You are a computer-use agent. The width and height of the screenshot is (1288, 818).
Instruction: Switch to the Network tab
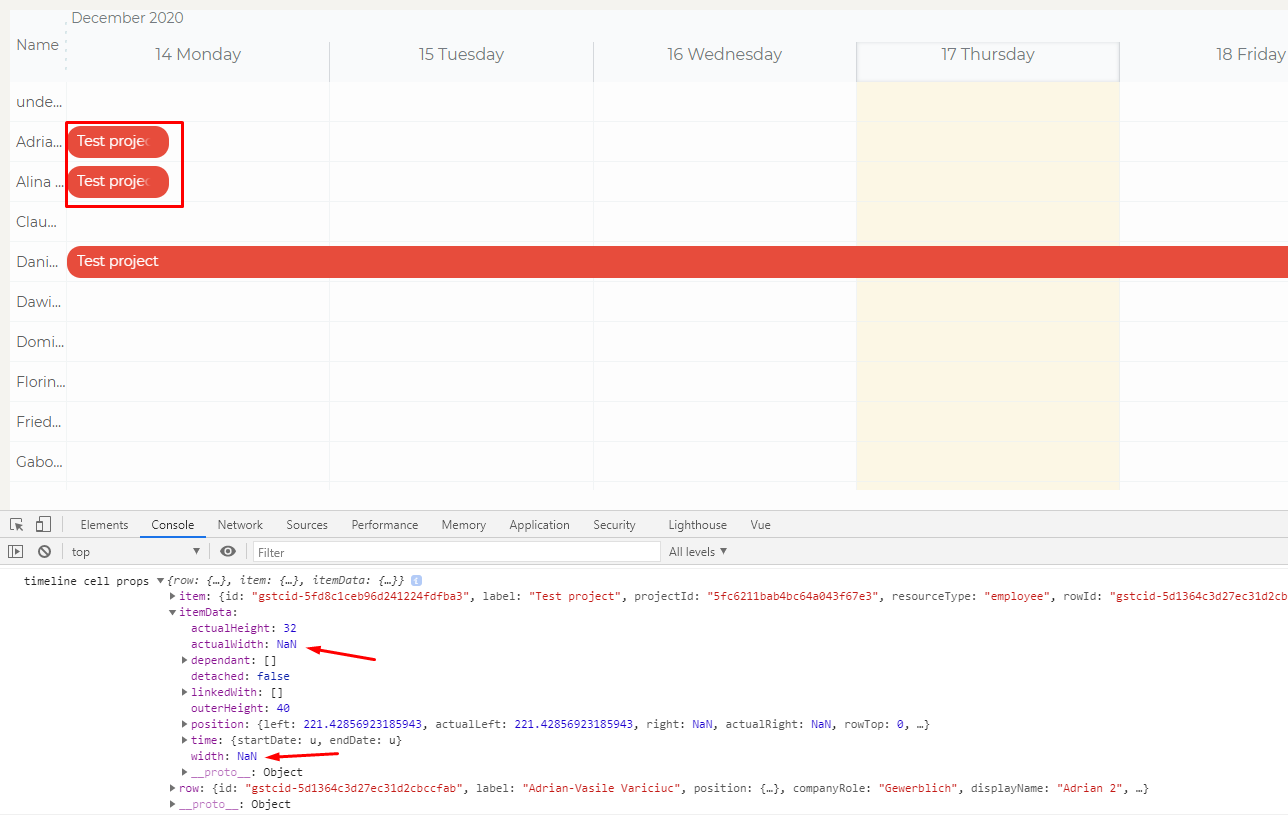coord(240,524)
